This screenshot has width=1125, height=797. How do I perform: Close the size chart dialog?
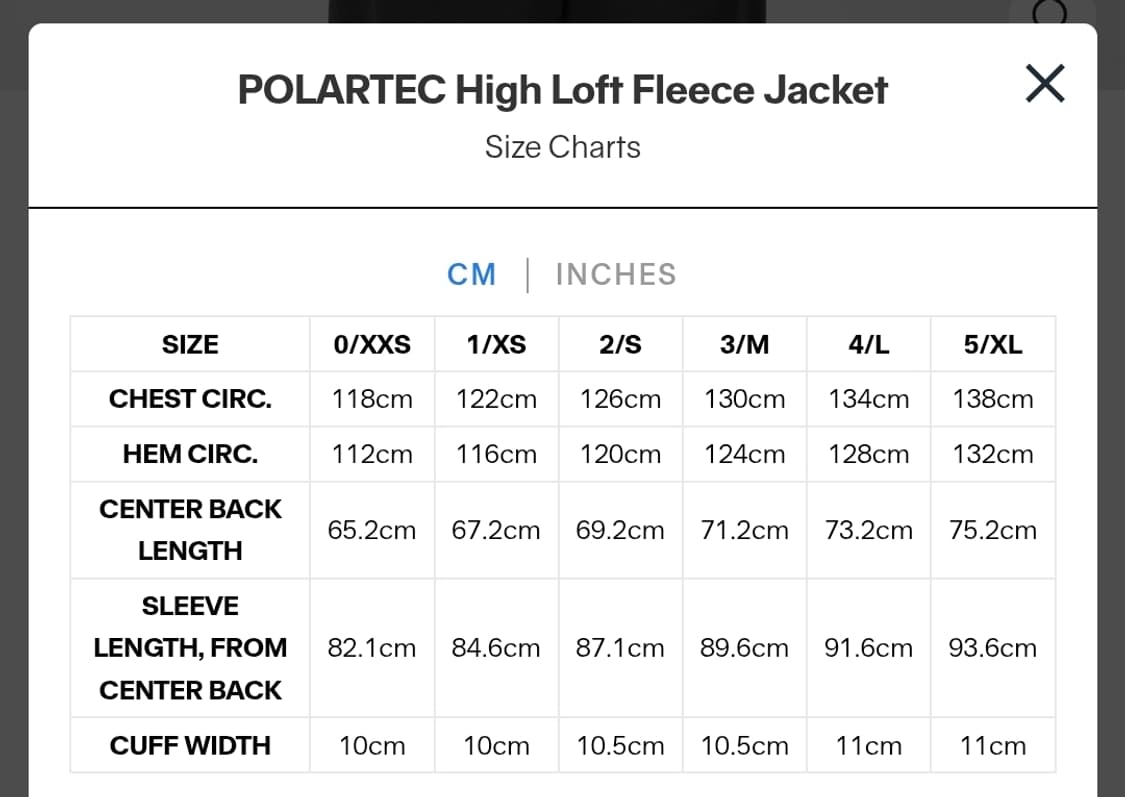tap(1044, 84)
